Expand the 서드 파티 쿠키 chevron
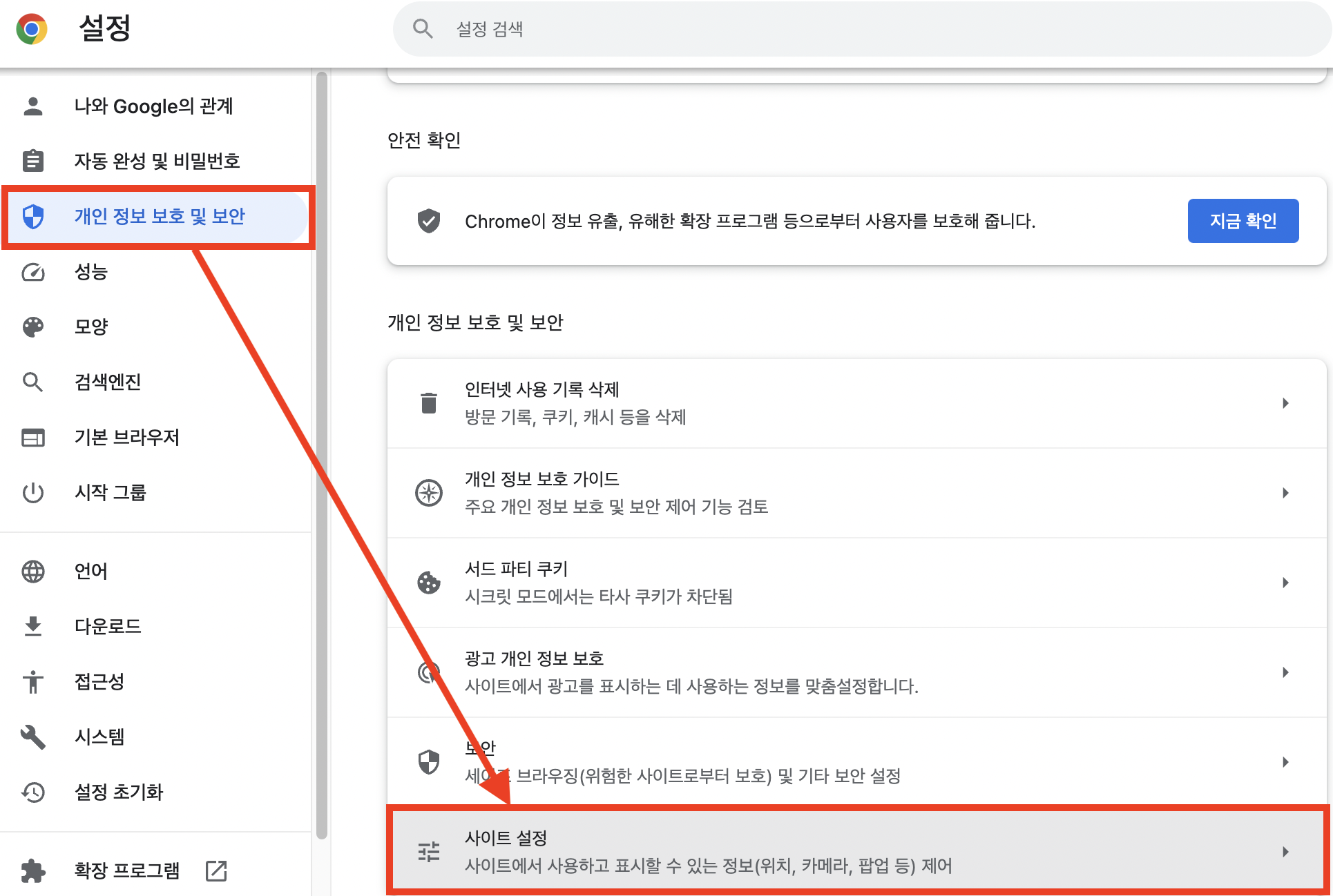1333x896 pixels. (1285, 583)
